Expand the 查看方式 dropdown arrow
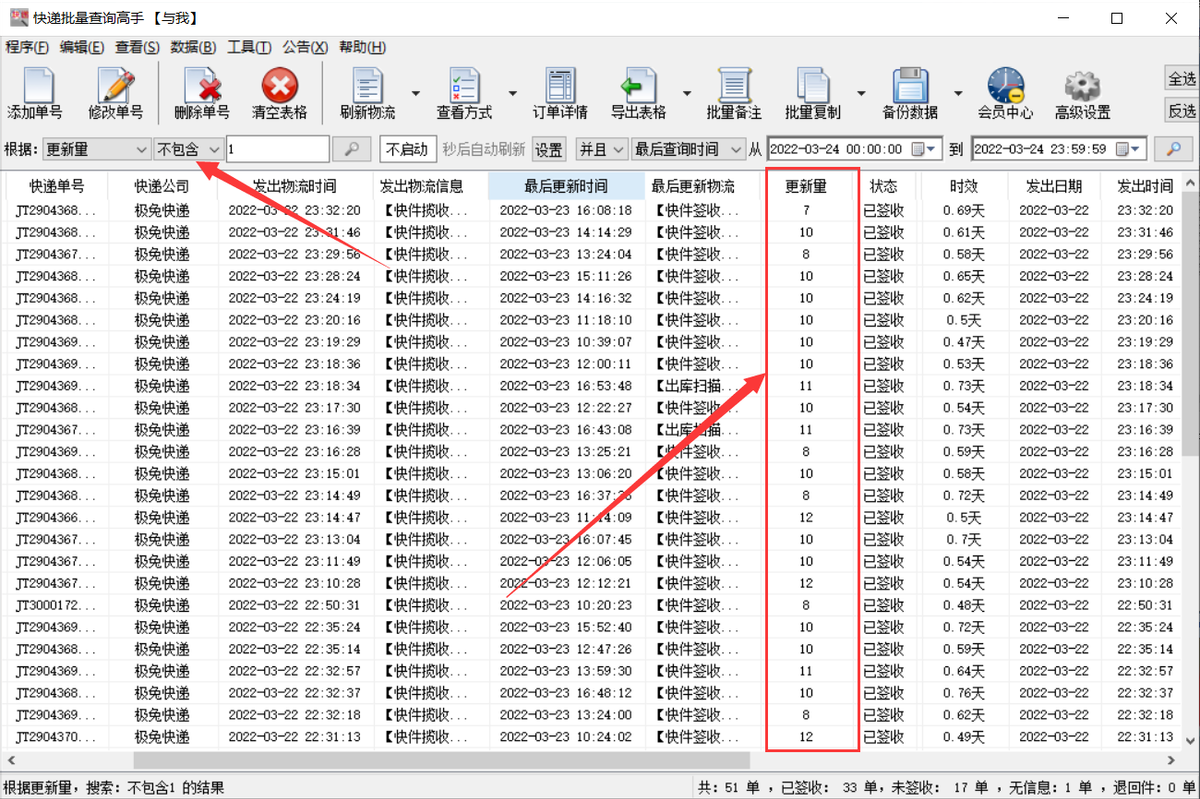This screenshot has height=799, width=1200. 512,94
